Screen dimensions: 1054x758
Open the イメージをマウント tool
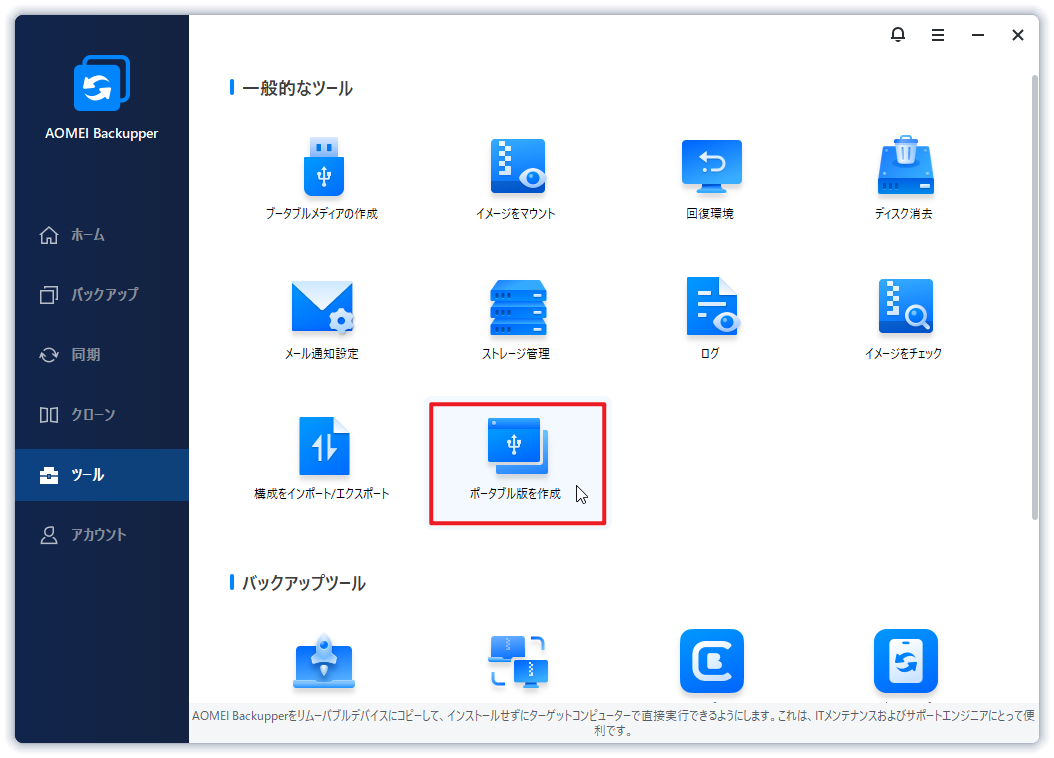[516, 179]
